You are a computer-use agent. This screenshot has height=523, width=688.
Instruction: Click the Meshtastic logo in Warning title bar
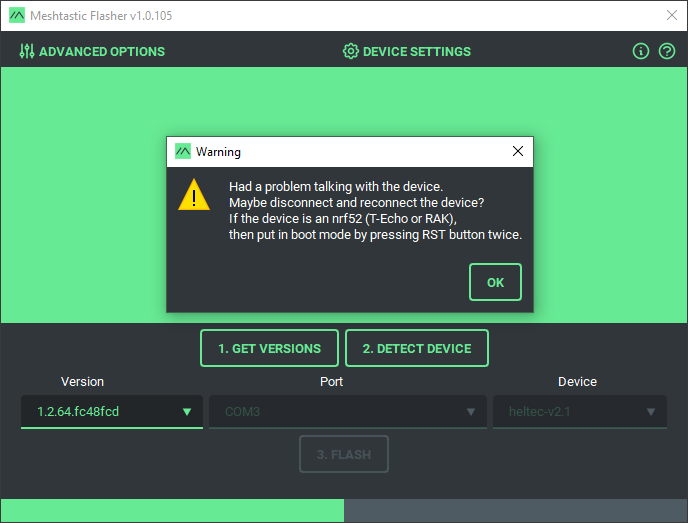pyautogui.click(x=183, y=151)
